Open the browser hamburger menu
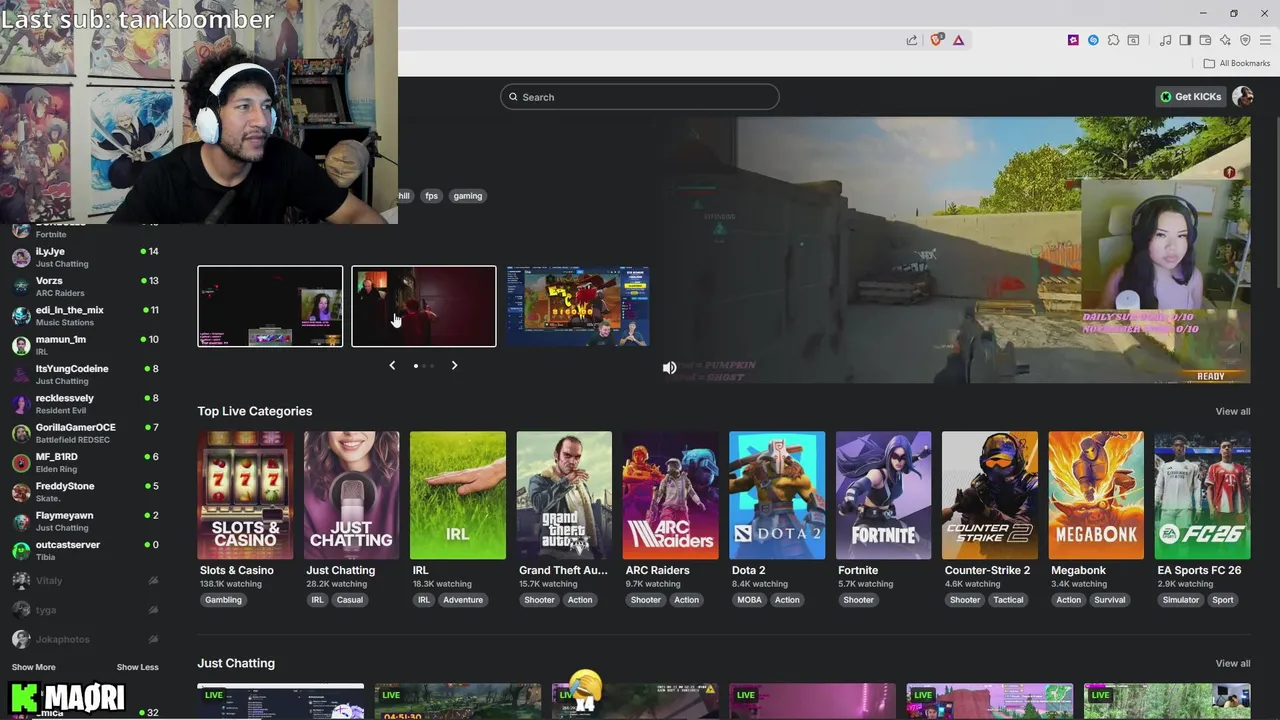Viewport: 1280px width, 720px height. (1265, 40)
